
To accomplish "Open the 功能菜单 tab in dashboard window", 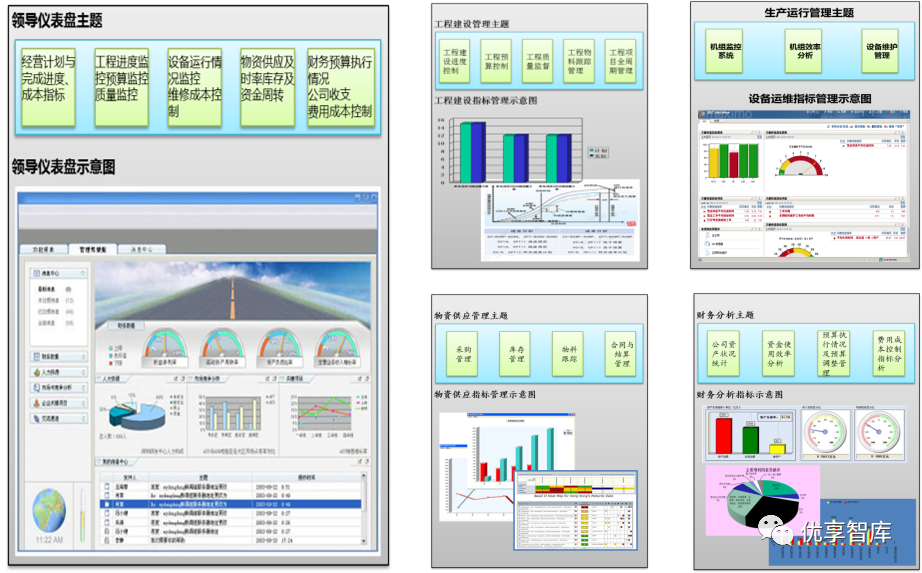I will 44,249.
